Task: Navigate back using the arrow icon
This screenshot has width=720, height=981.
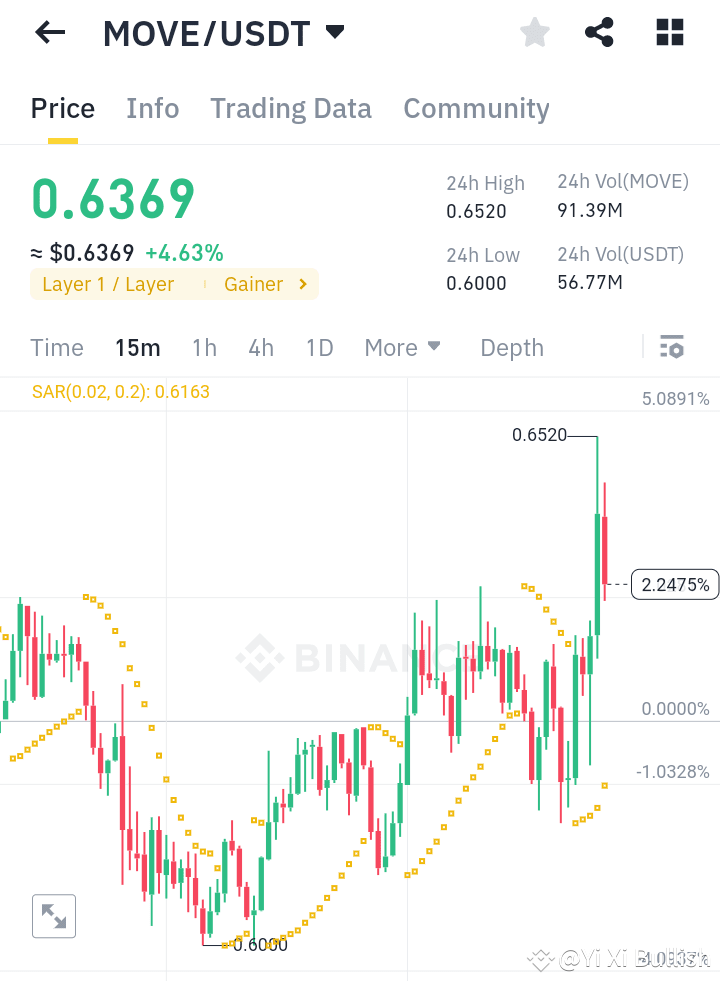Action: pyautogui.click(x=48, y=32)
